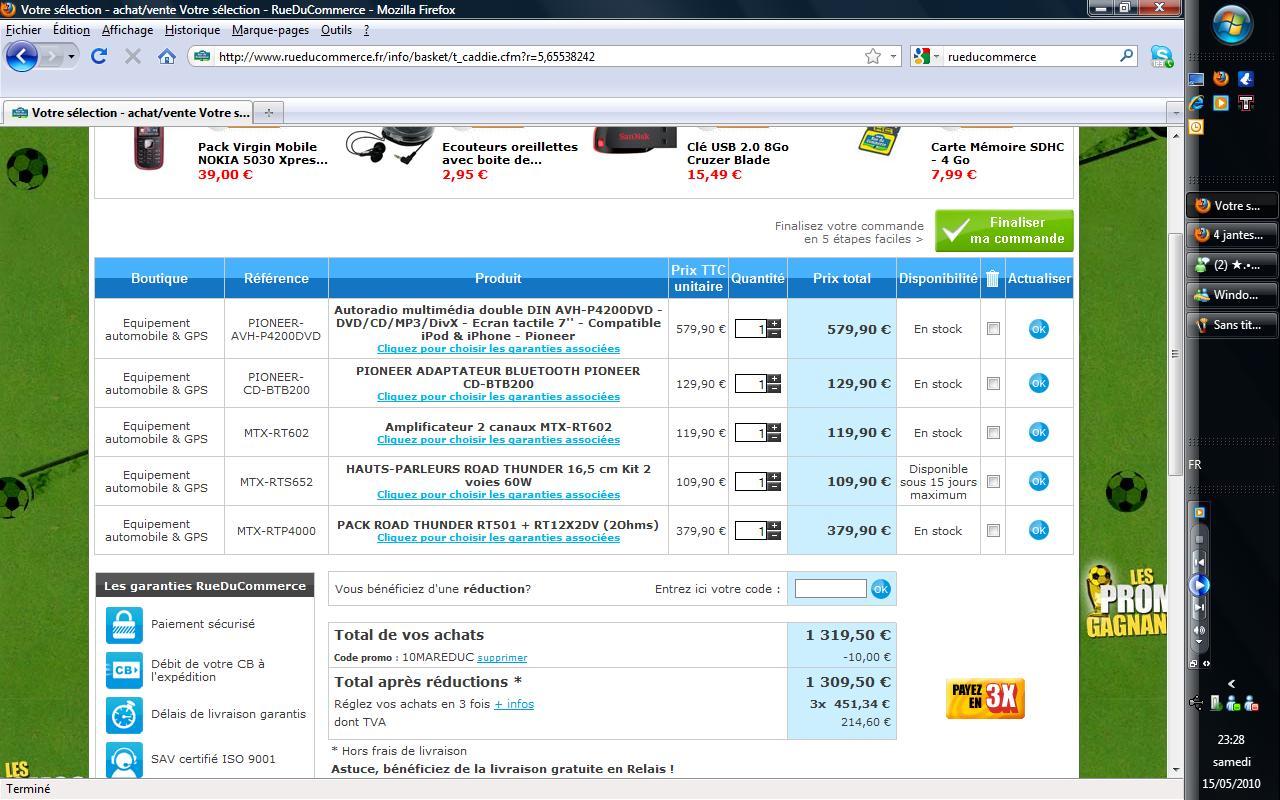Go to previous track in media toolbar
1280x800 pixels.
pyautogui.click(x=1200, y=561)
